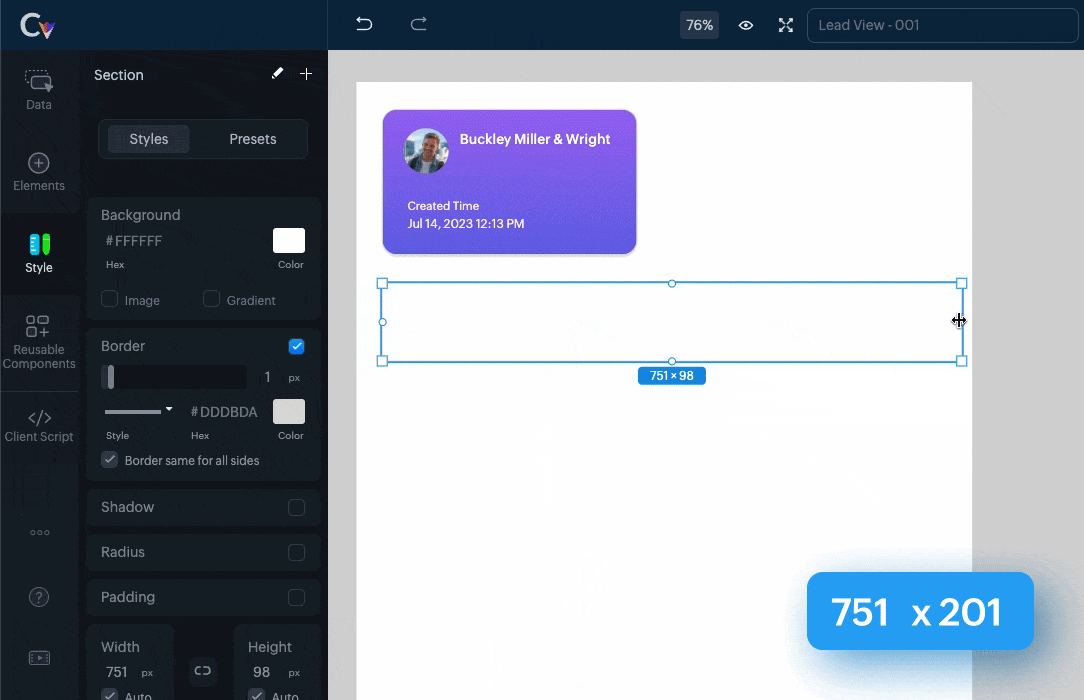Open the Elements panel in sidebar
The height and width of the screenshot is (700, 1084).
pyautogui.click(x=39, y=172)
